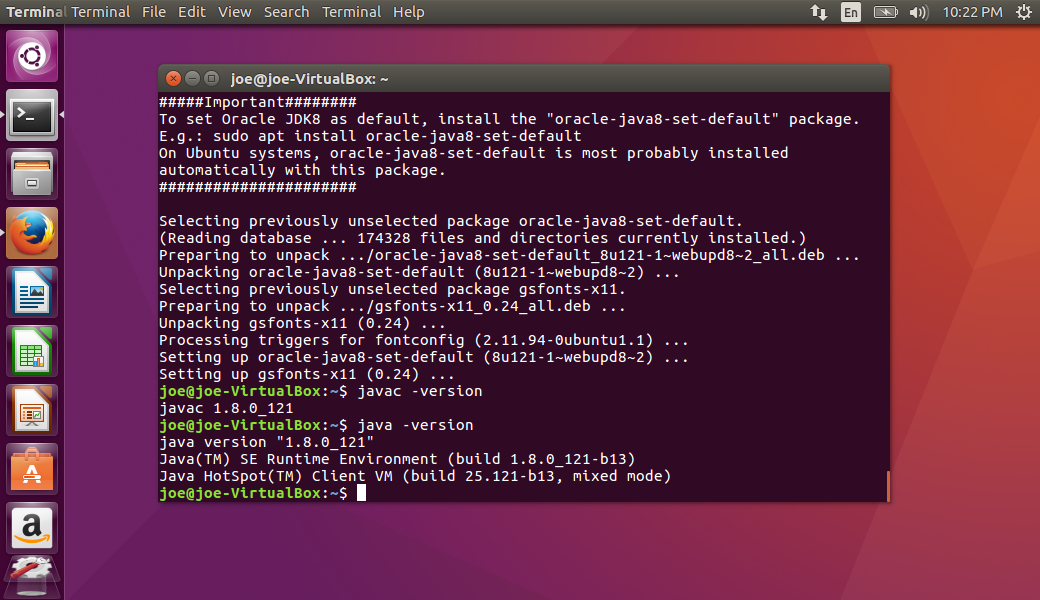Select the Terminal icon in the launcher
Image resolution: width=1040 pixels, height=600 pixels.
click(x=32, y=115)
